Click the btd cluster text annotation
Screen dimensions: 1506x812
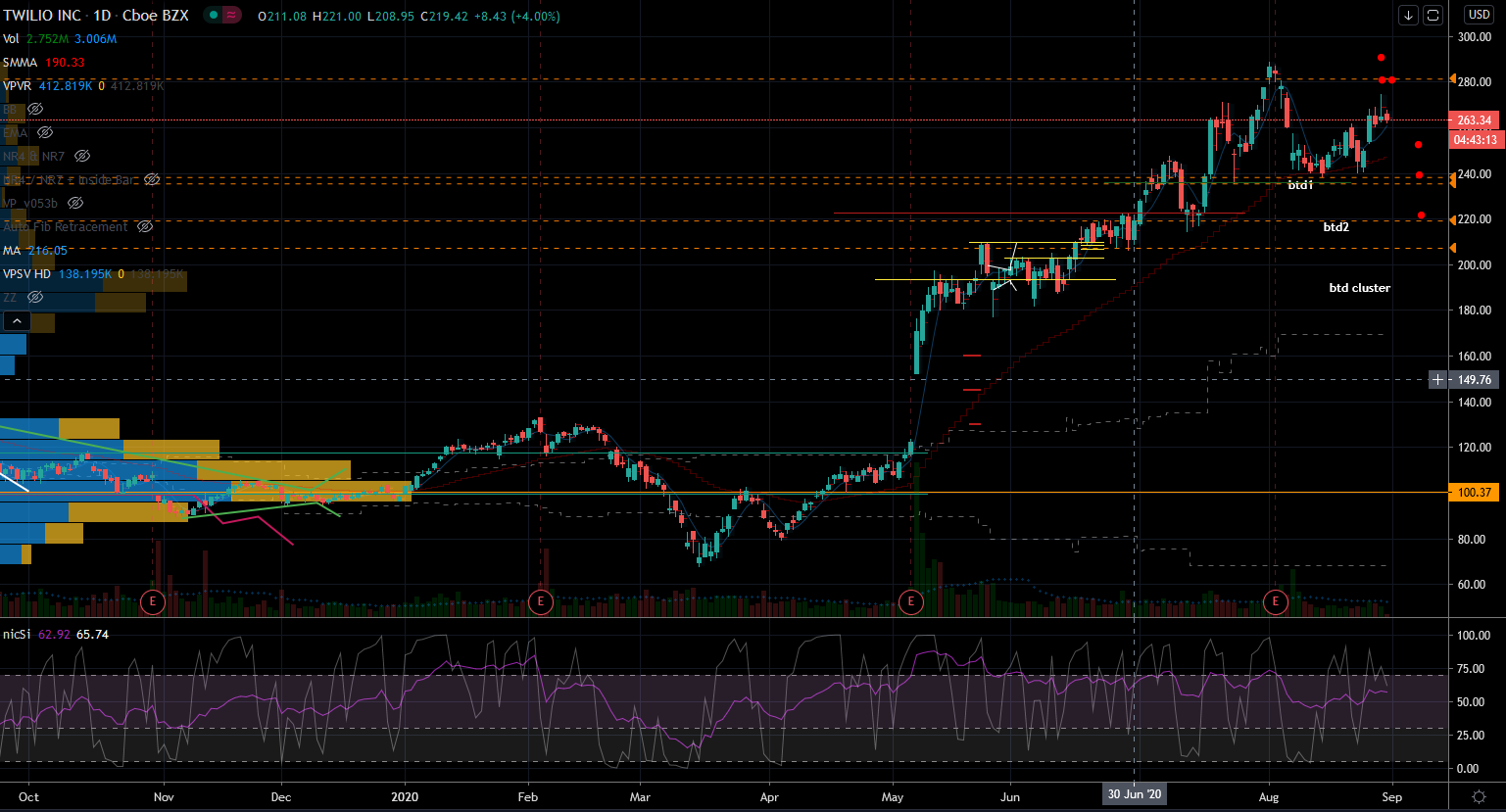pos(1359,288)
